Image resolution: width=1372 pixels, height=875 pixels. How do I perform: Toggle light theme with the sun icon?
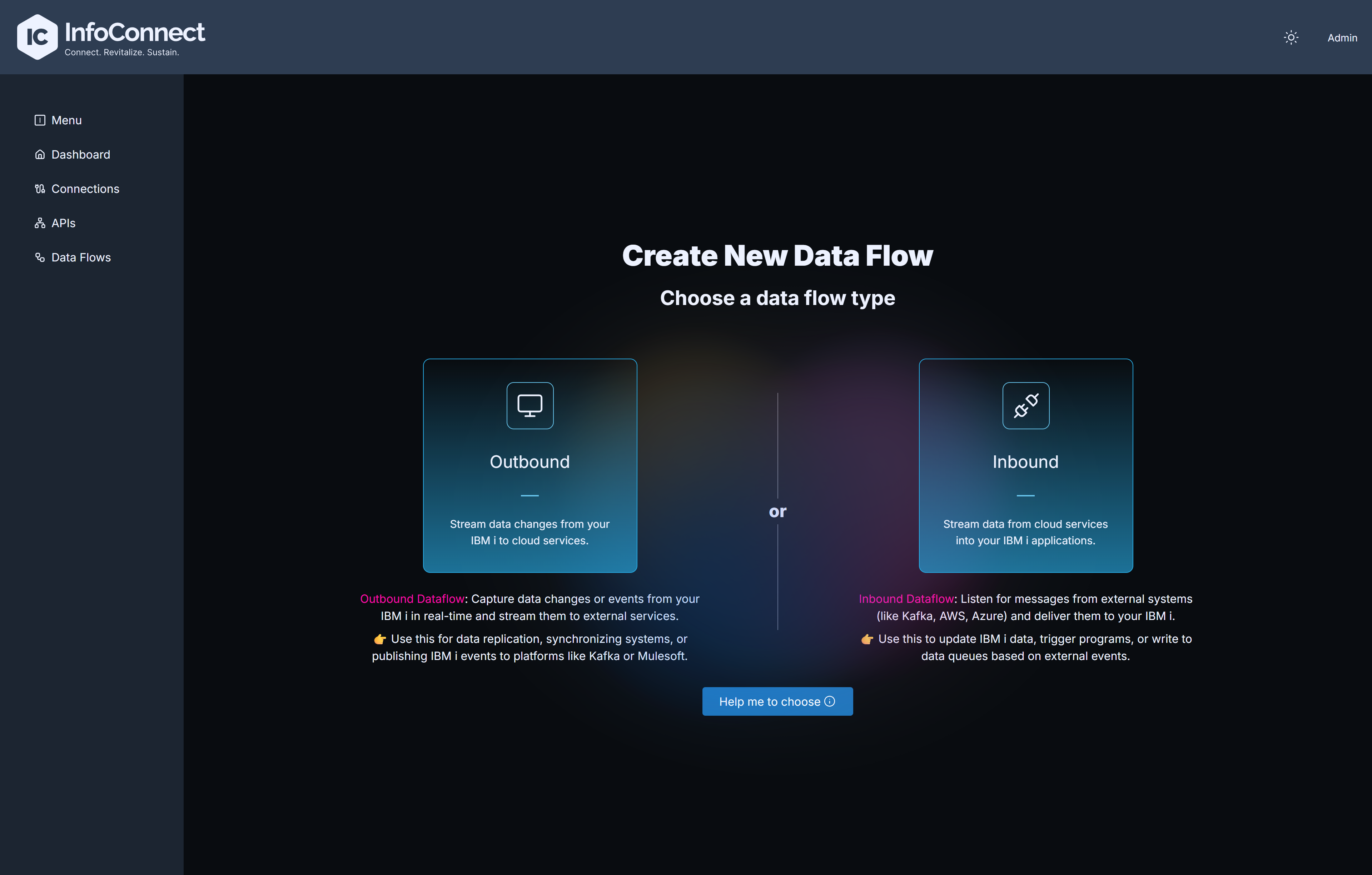pyautogui.click(x=1291, y=37)
